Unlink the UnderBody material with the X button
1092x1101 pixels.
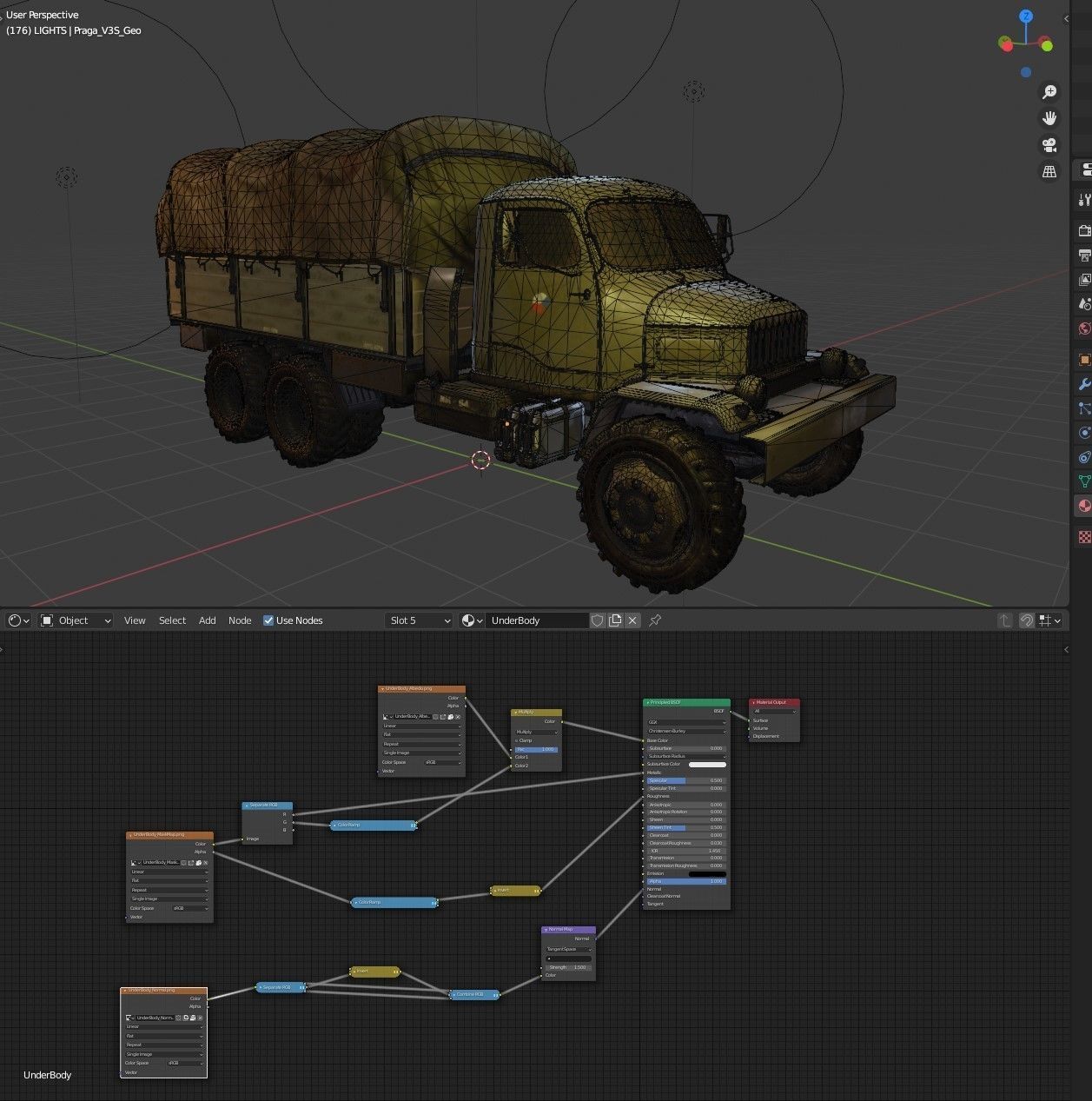(x=632, y=620)
